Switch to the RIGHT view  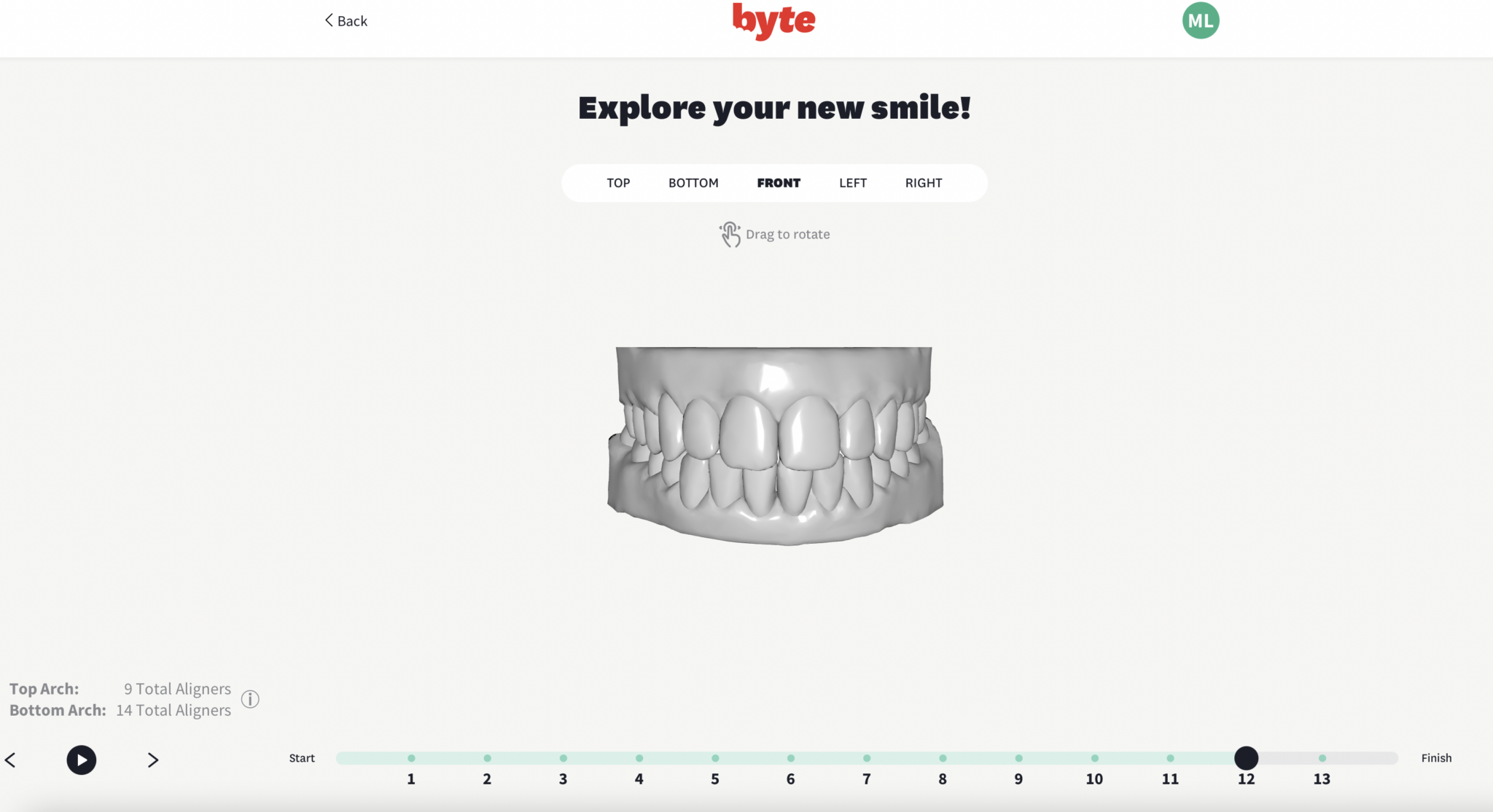pyautogui.click(x=923, y=183)
